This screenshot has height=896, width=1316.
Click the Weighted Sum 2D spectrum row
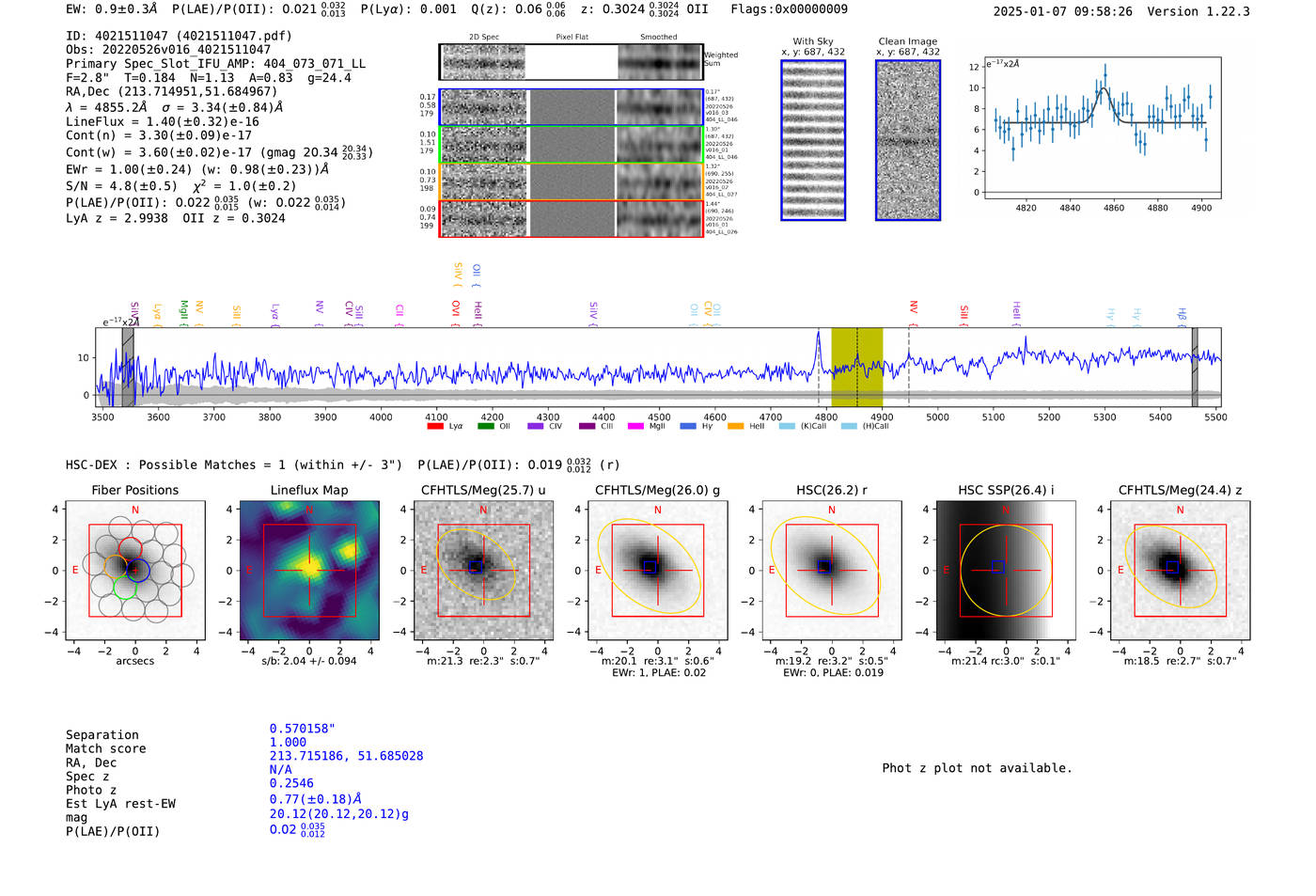tap(572, 62)
